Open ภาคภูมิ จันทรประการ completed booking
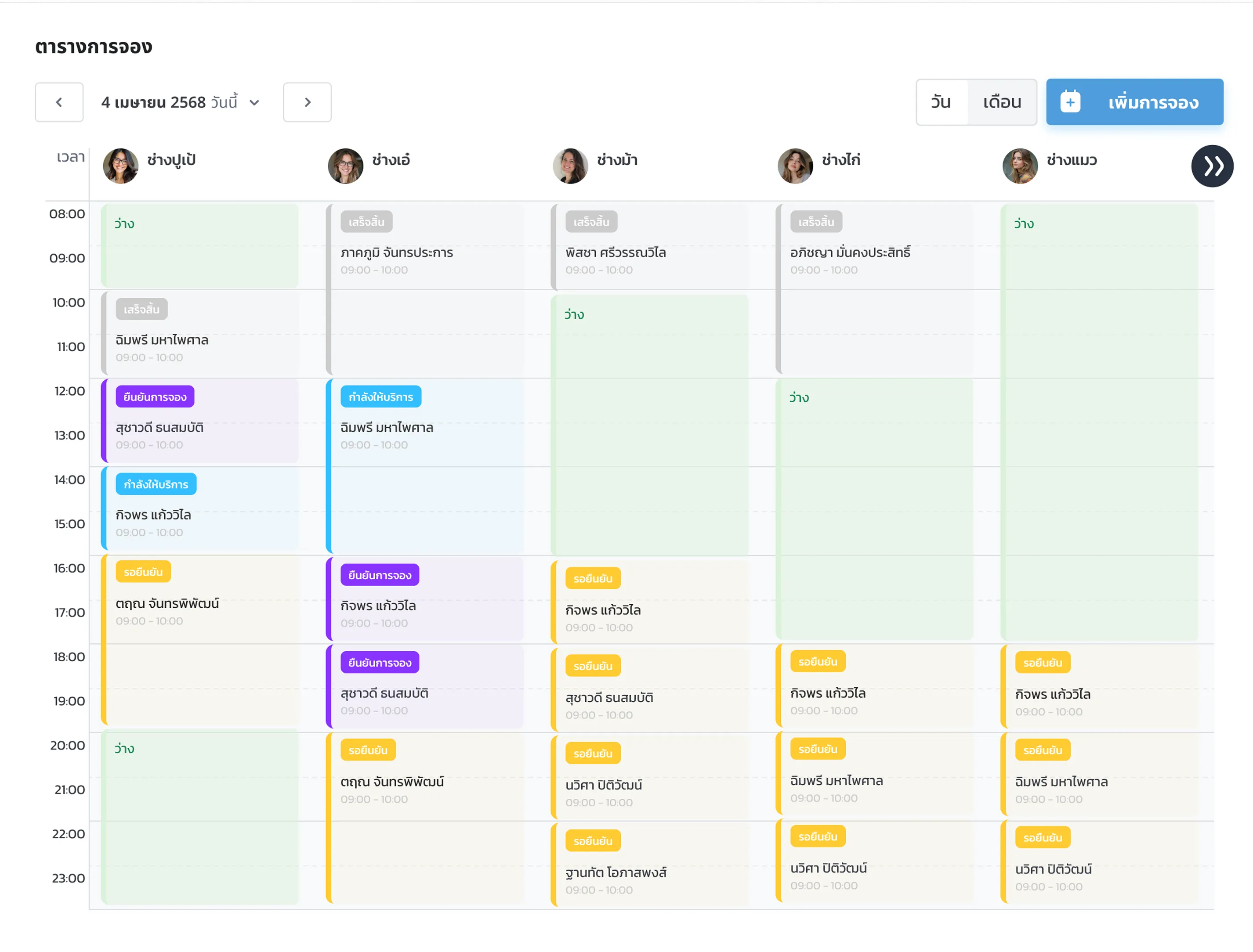 pyautogui.click(x=396, y=252)
